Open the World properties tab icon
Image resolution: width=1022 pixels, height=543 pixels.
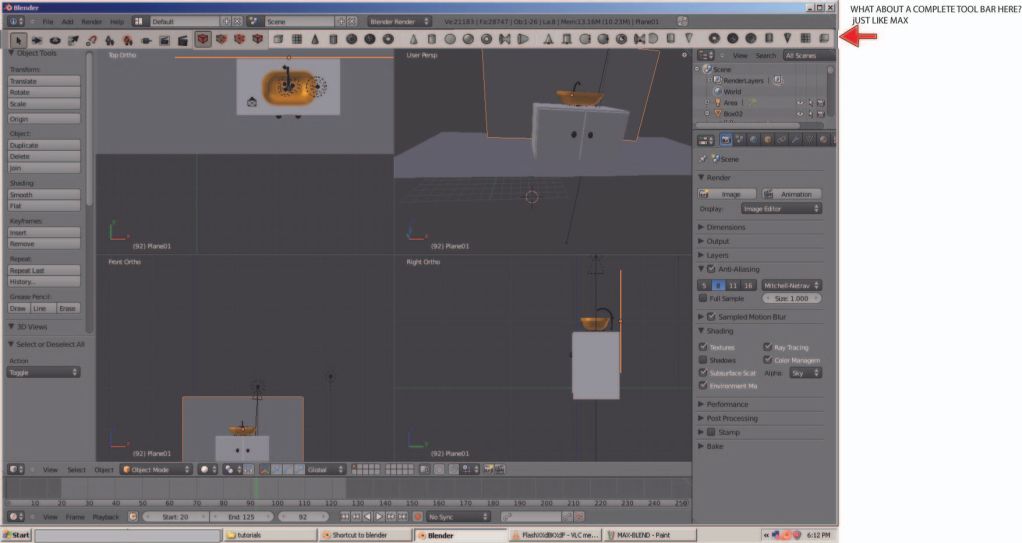pos(754,139)
